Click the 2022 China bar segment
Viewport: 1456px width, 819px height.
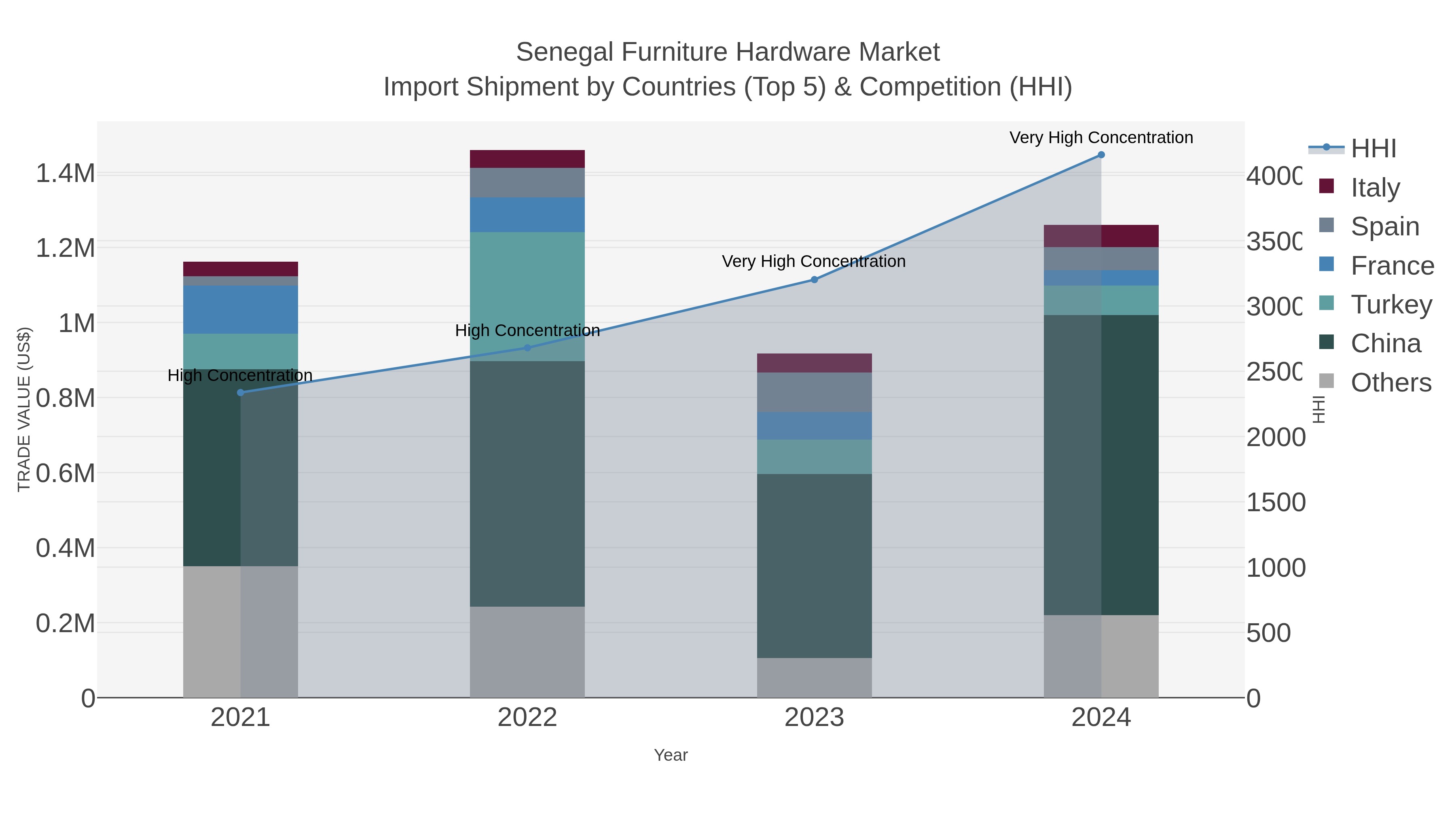pos(527,484)
